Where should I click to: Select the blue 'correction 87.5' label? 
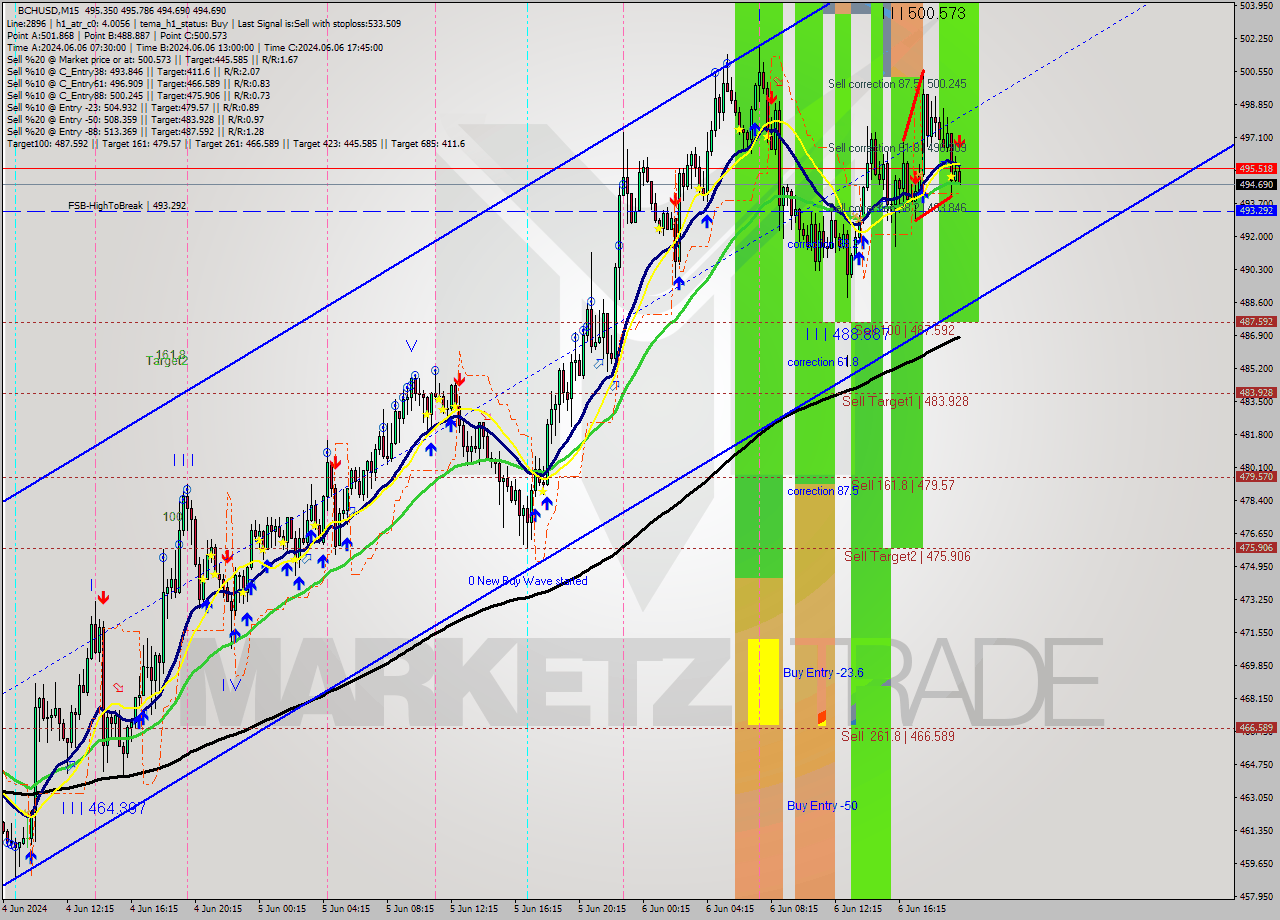822,491
